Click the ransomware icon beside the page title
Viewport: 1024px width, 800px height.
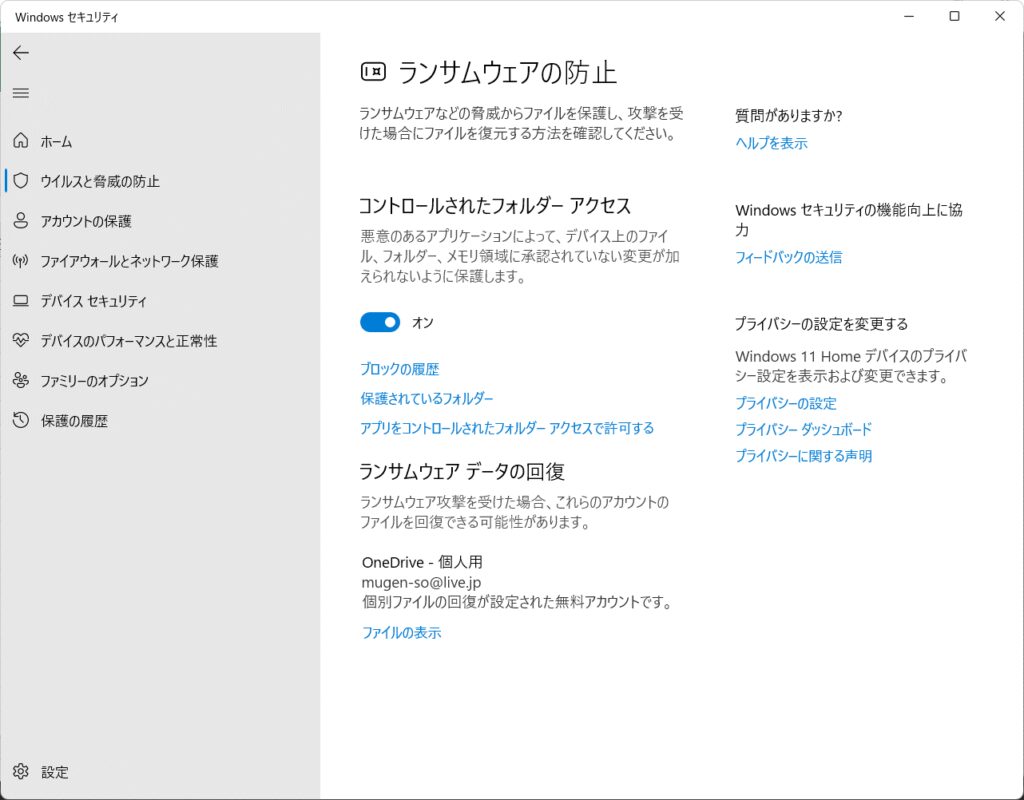374,72
